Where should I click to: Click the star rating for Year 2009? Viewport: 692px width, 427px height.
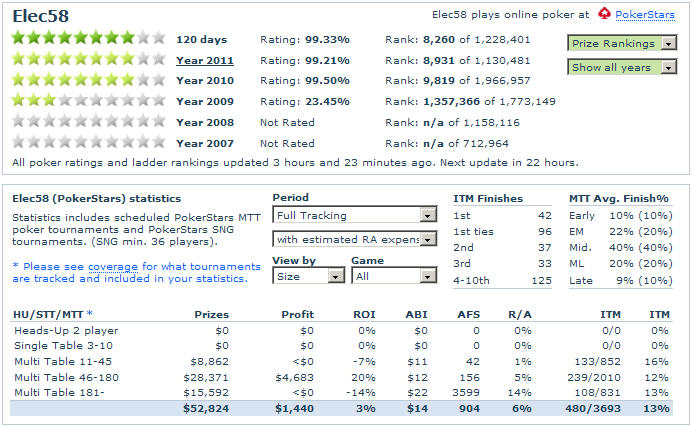pos(89,100)
